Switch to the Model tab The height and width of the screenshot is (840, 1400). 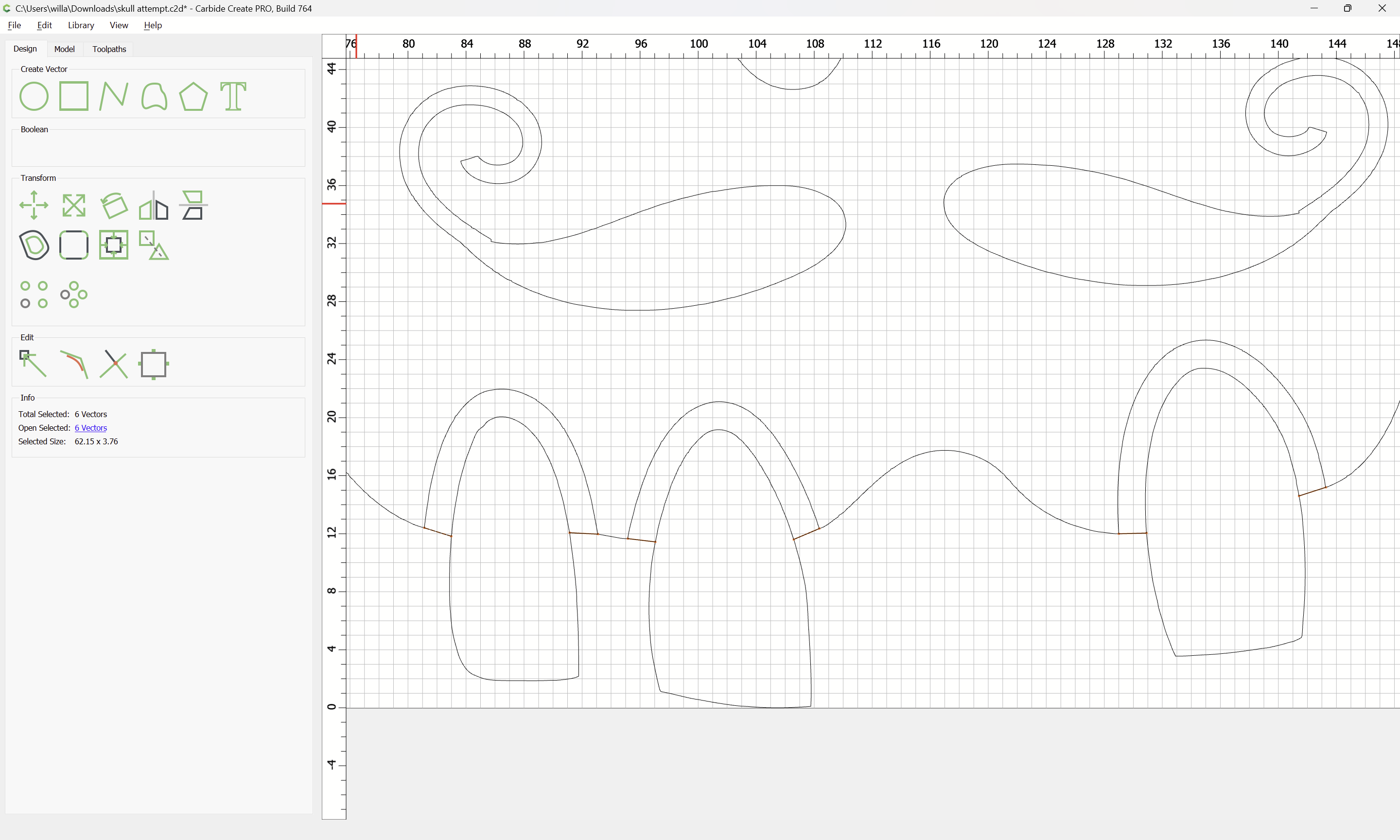pos(64,49)
